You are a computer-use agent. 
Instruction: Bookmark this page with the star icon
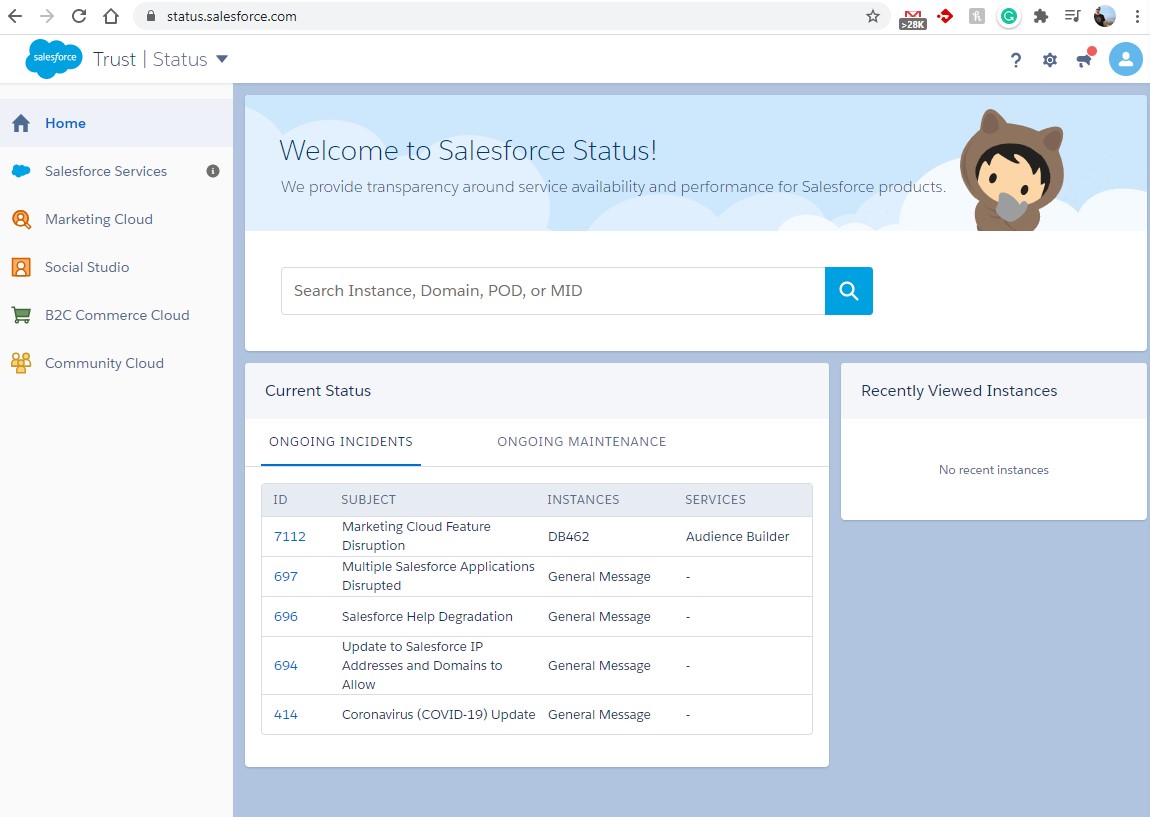tap(873, 16)
